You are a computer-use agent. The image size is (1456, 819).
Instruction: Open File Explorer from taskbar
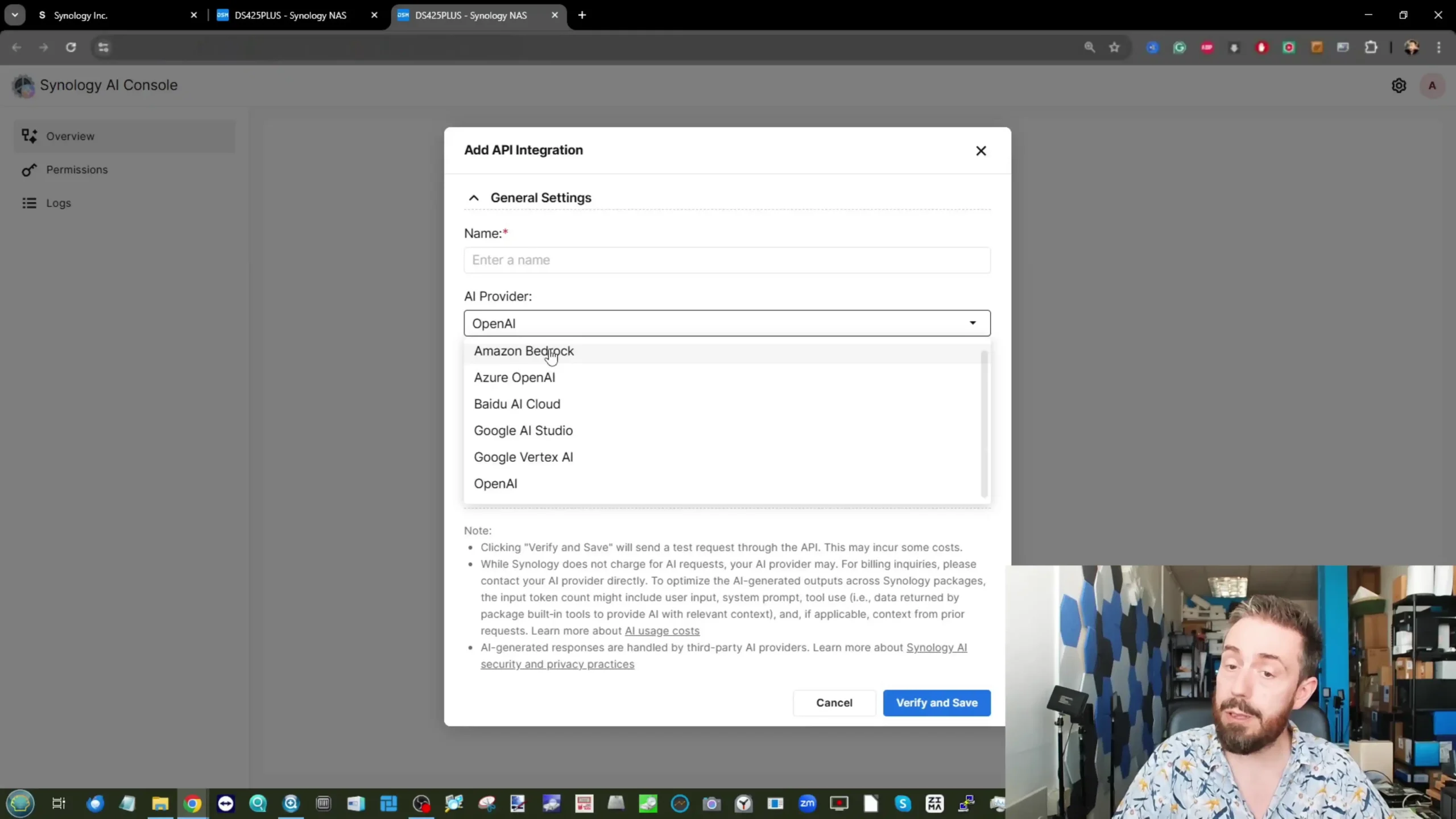[160, 803]
